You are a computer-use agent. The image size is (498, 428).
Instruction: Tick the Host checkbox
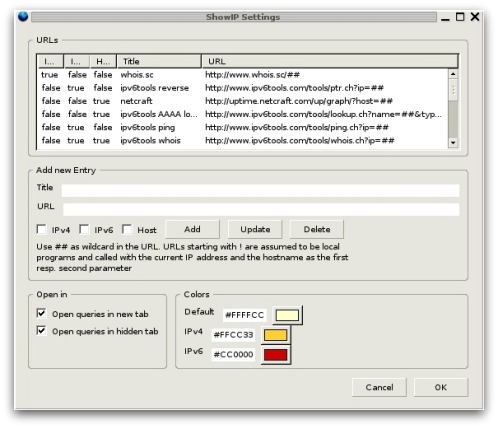(x=127, y=229)
